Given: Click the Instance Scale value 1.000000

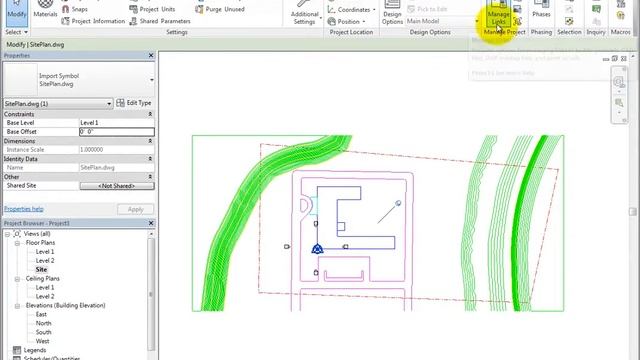Looking at the screenshot, I should click(117, 150).
